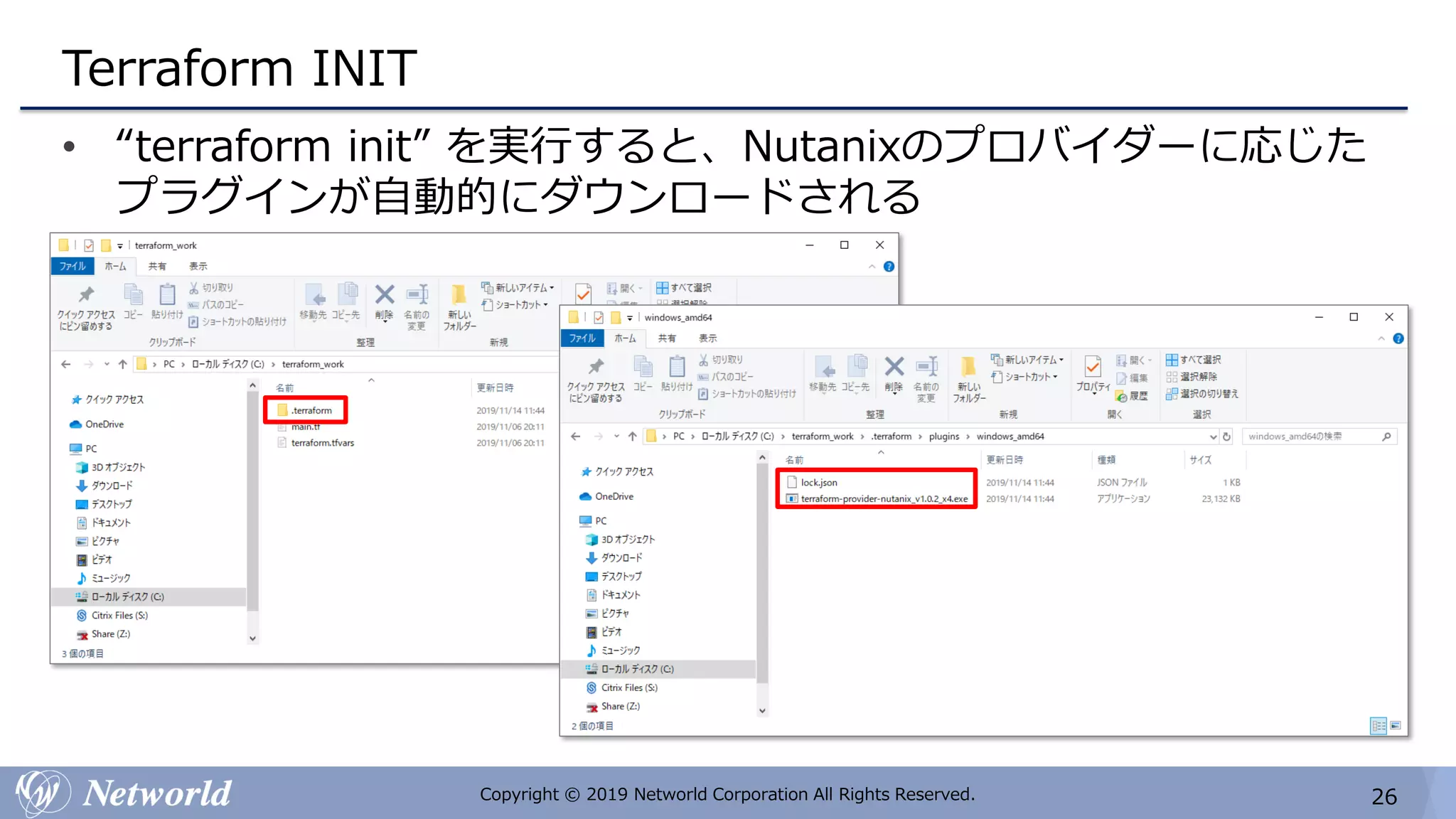
Task: Click Paste shortcut in windows_amd64 ribbon
Action: click(x=747, y=394)
